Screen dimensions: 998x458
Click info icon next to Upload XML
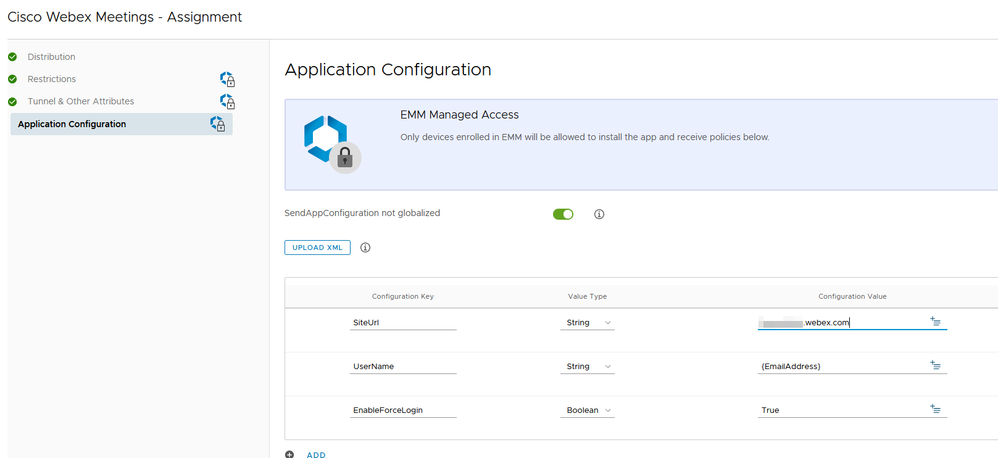coord(365,247)
